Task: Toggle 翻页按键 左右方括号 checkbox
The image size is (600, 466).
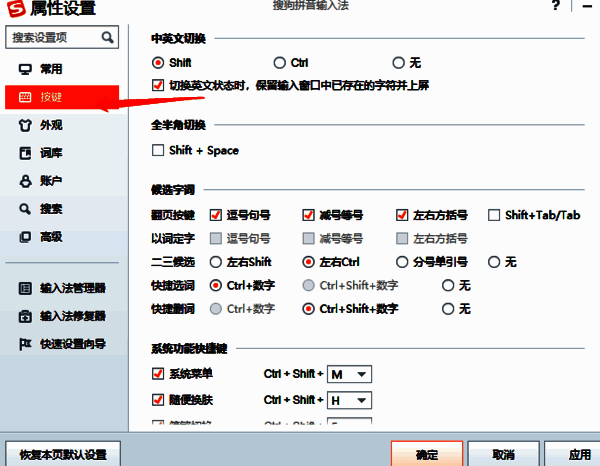Action: [402, 215]
